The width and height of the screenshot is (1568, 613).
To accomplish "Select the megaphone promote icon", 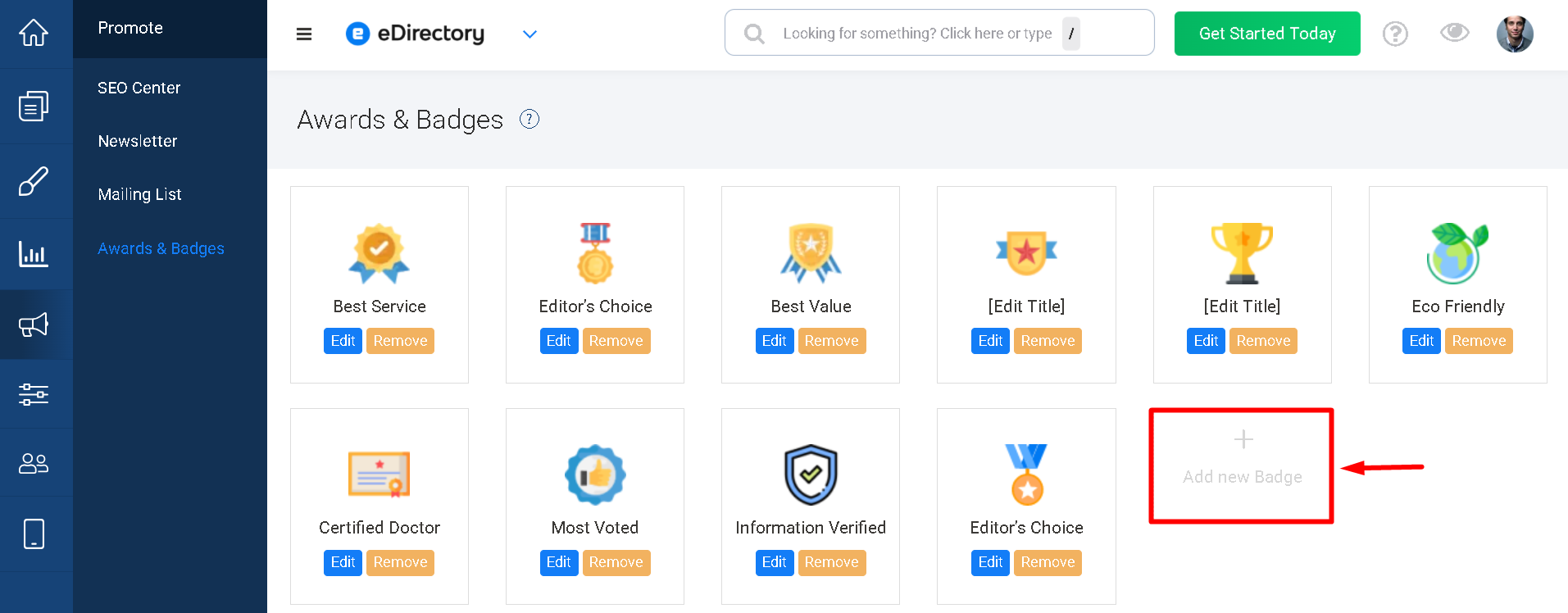I will 34,325.
